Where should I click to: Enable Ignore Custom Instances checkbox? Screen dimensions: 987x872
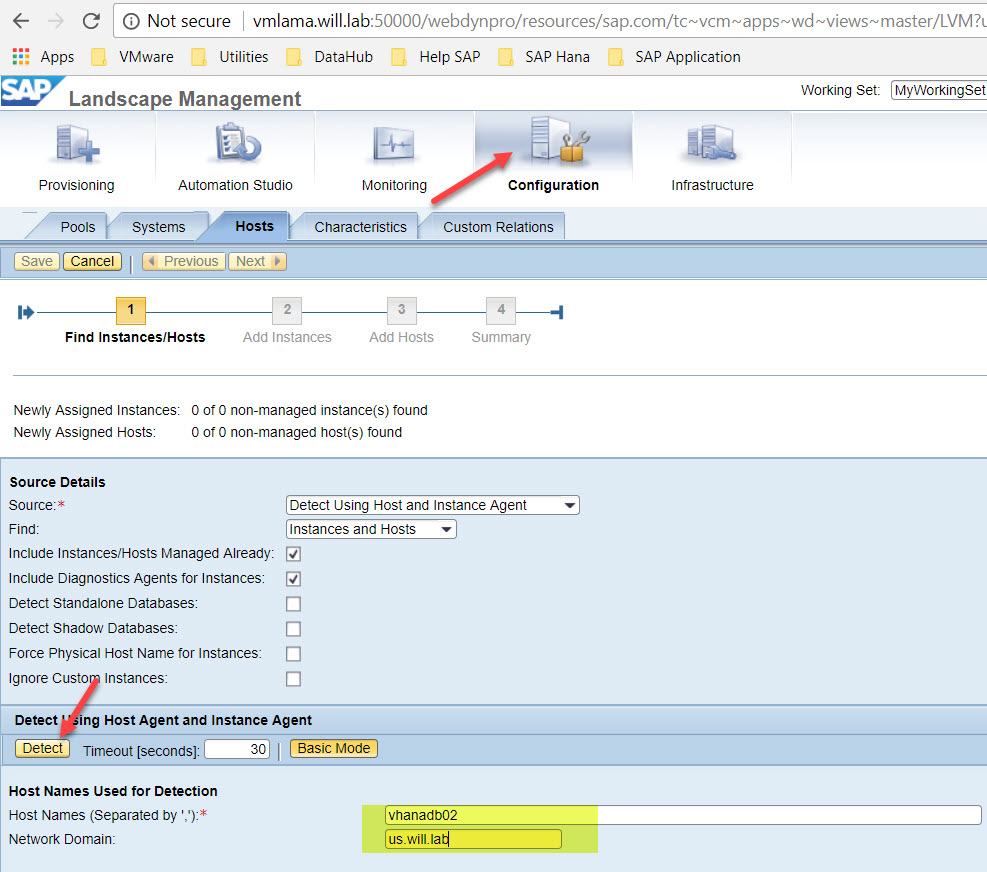293,679
